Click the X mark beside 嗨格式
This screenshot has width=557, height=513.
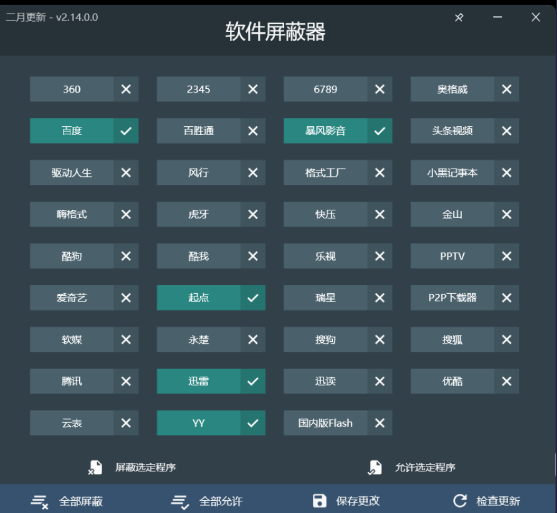(x=126, y=214)
